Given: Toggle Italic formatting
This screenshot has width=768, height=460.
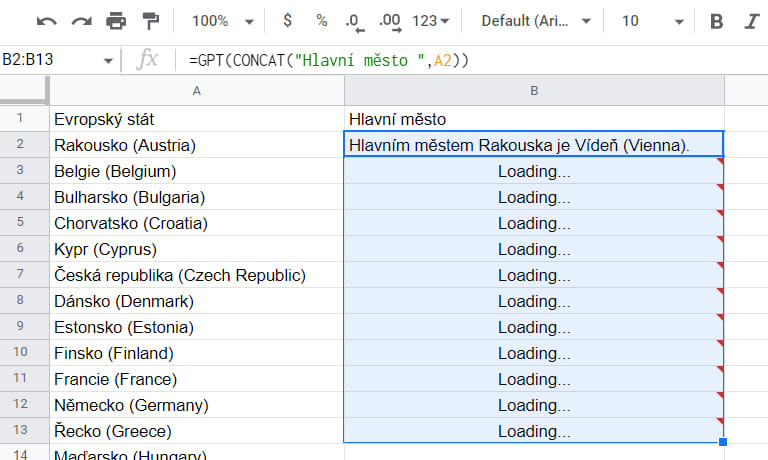Looking at the screenshot, I should point(750,21).
